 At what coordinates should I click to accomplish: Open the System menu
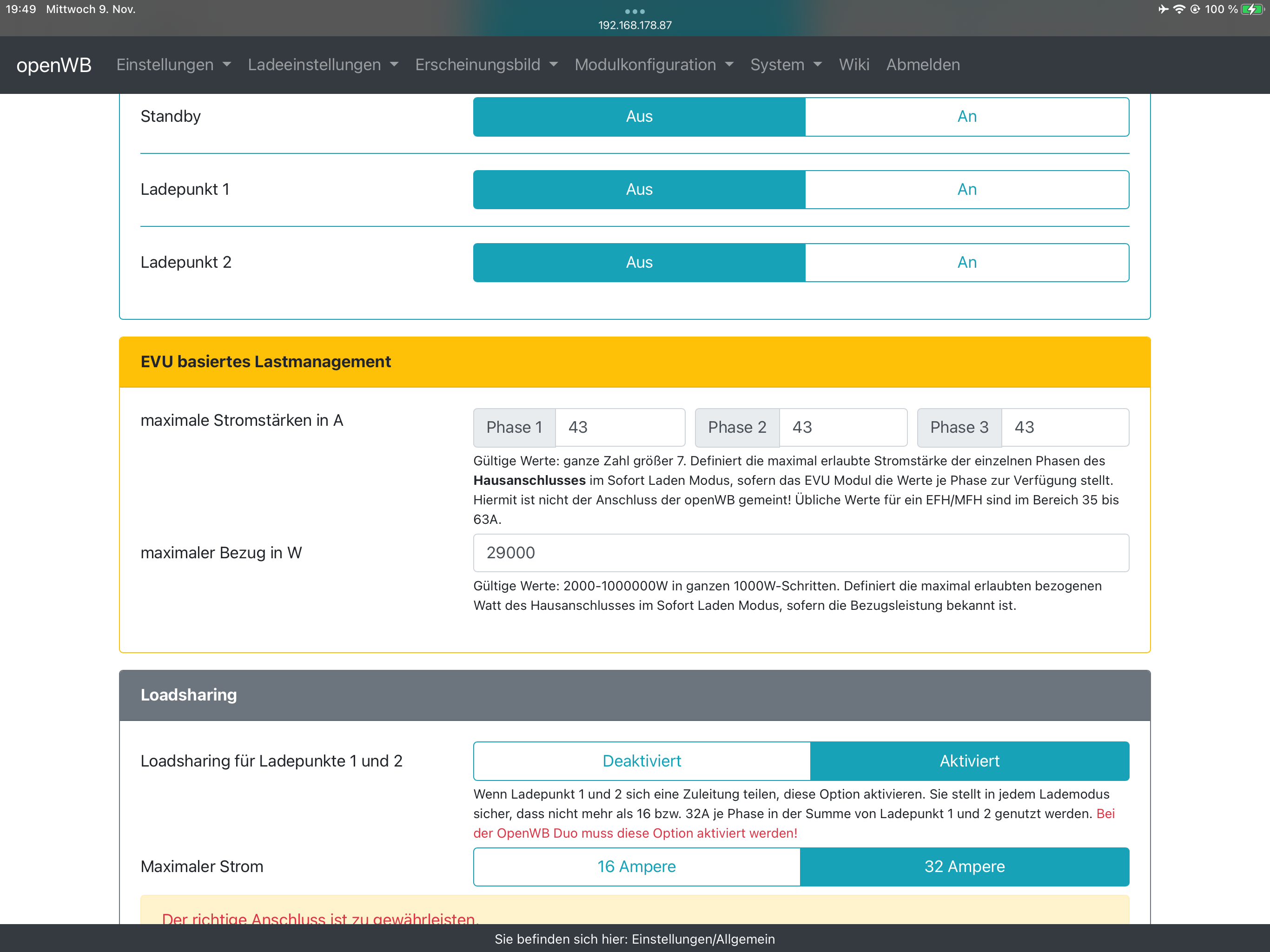tap(786, 65)
